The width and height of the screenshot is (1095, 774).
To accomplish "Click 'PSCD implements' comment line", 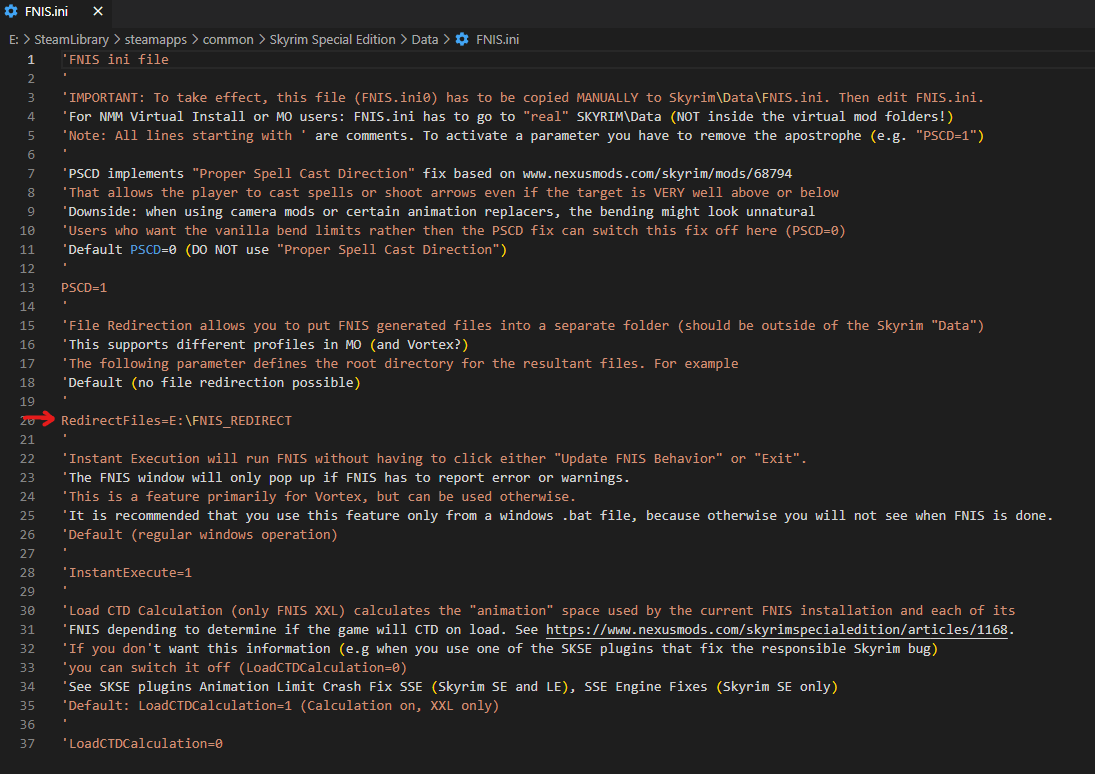I will (427, 173).
